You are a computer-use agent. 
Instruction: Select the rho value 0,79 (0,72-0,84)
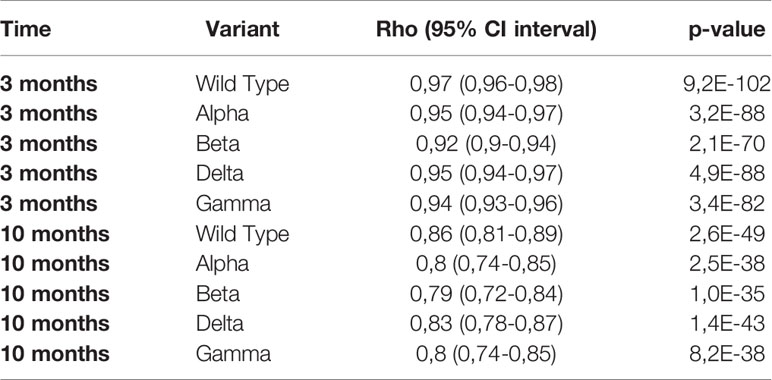pyautogui.click(x=486, y=294)
